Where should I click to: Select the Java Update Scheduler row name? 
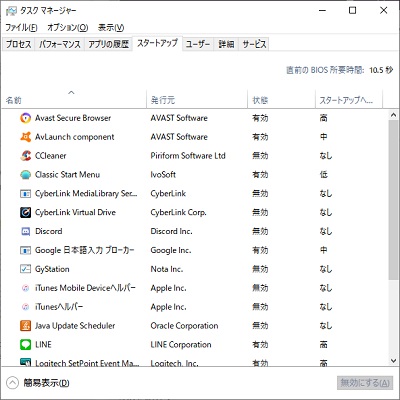tap(75, 326)
